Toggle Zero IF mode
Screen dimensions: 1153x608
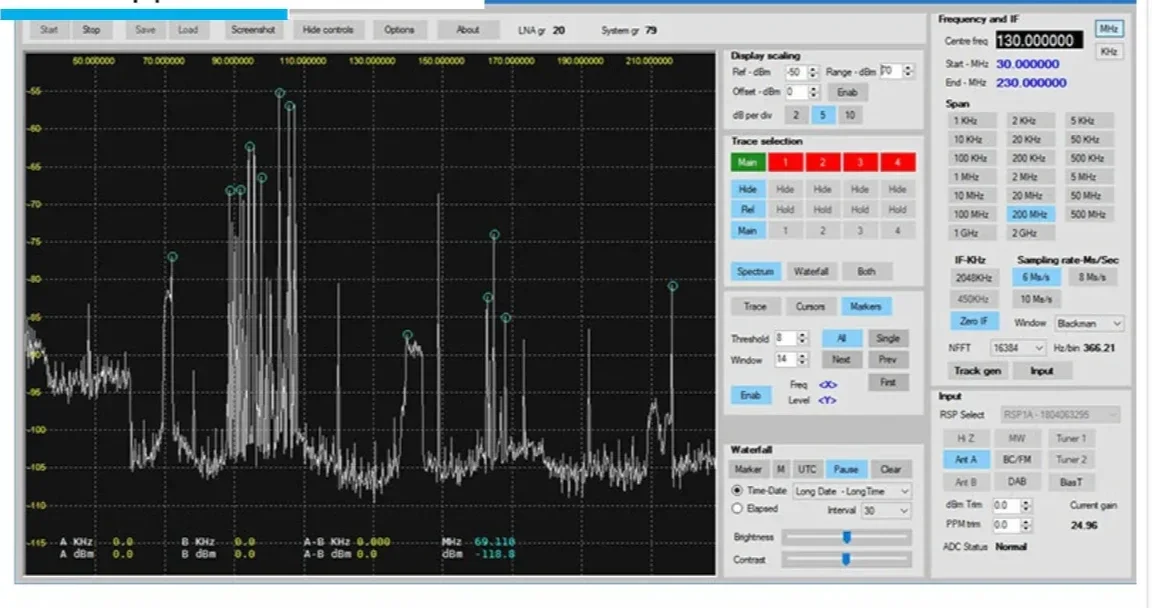click(x=973, y=322)
